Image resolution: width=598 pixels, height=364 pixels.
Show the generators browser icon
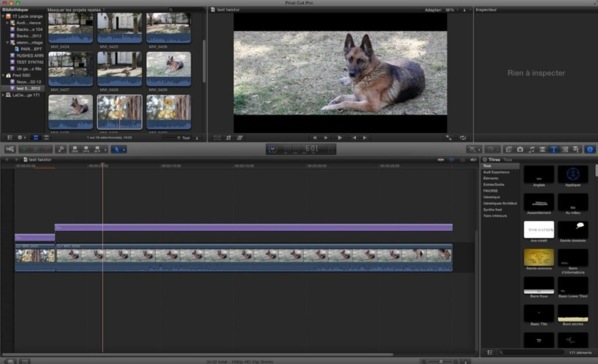[565, 149]
